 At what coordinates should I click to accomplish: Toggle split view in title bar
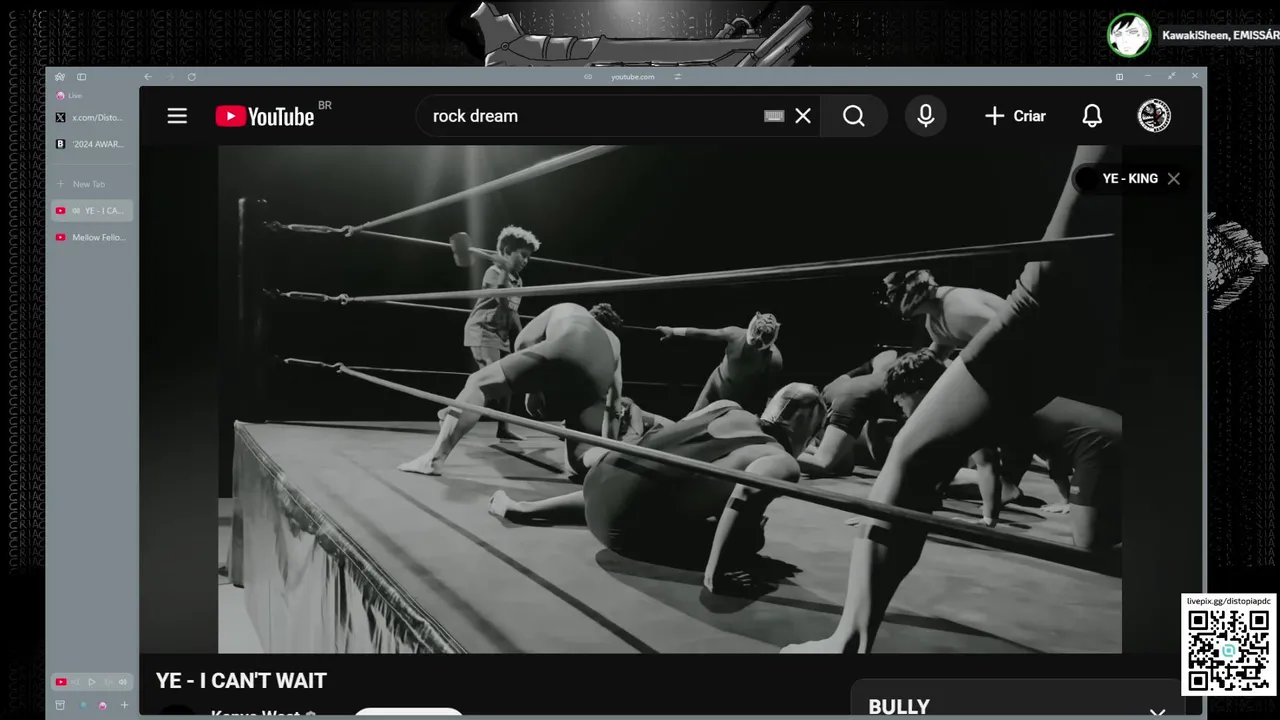[x=1119, y=77]
